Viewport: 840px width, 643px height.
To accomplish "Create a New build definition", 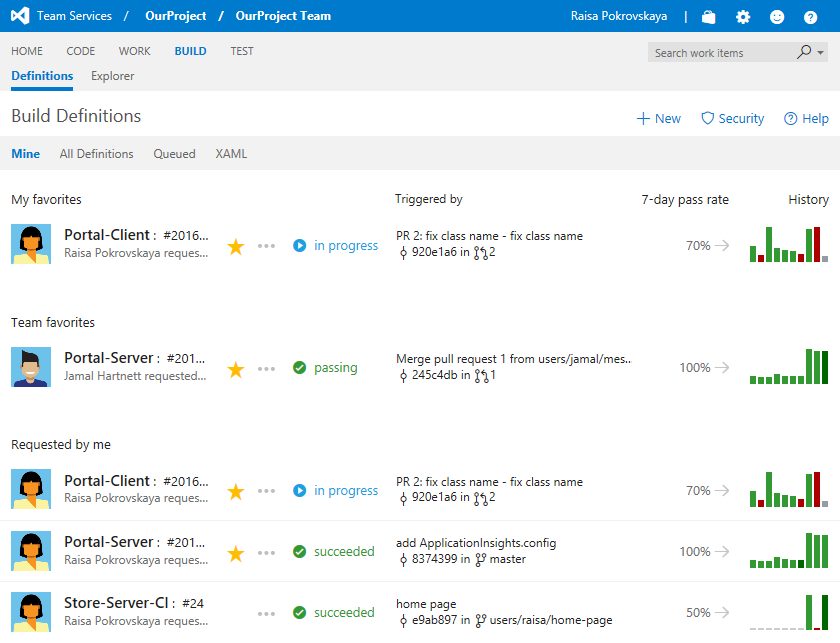I will (x=658, y=118).
